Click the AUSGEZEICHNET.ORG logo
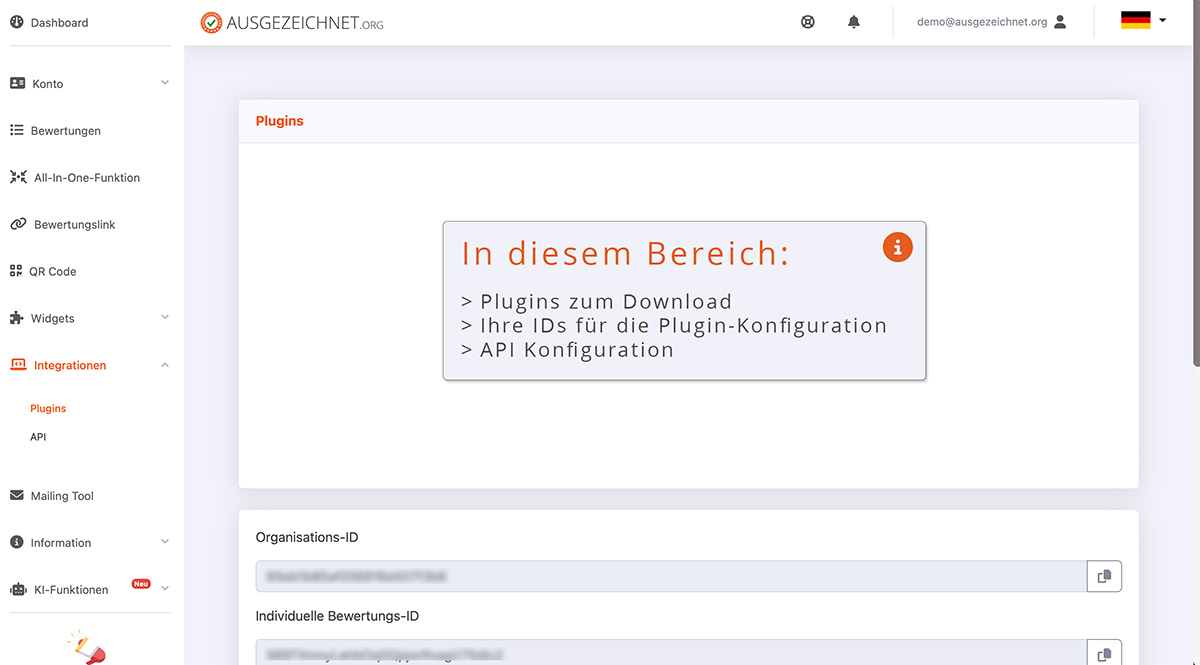1200x665 pixels. (x=292, y=22)
